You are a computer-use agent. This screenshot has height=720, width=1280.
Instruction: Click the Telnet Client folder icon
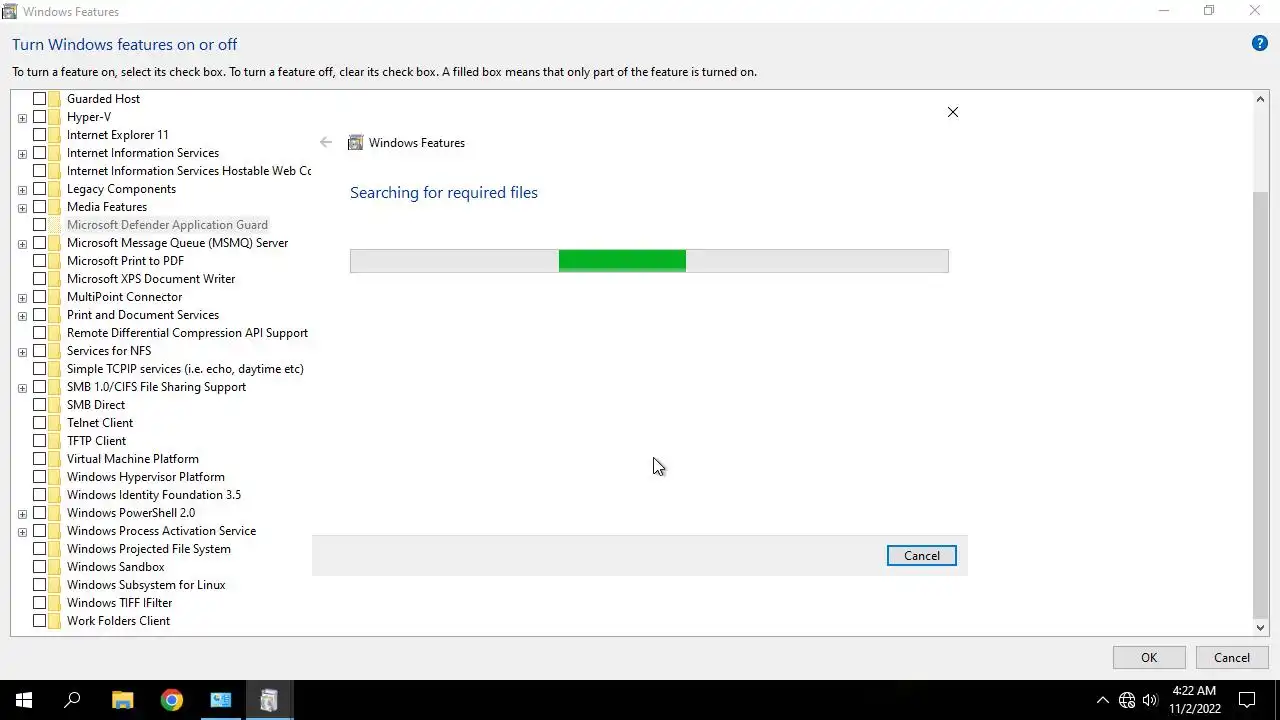[55, 423]
